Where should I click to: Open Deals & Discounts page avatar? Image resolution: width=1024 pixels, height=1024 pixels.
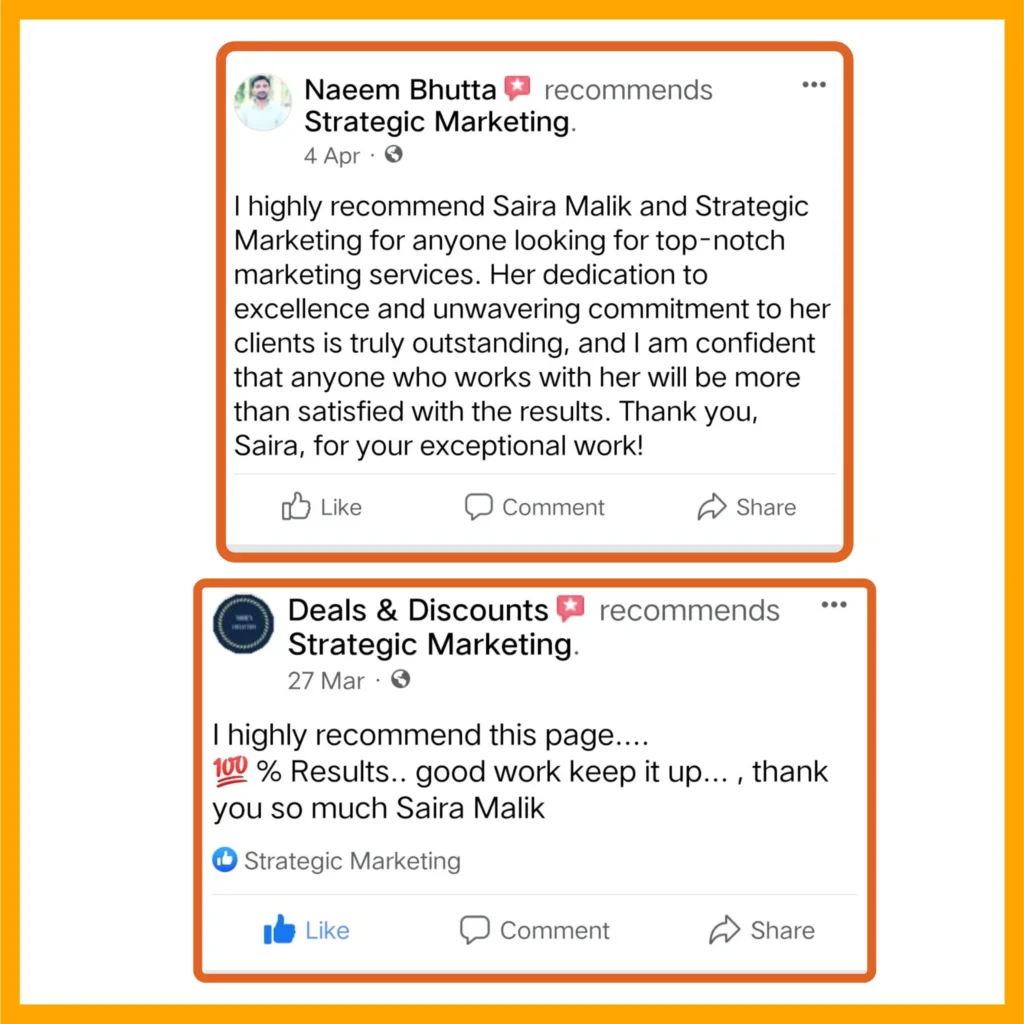coord(243,624)
